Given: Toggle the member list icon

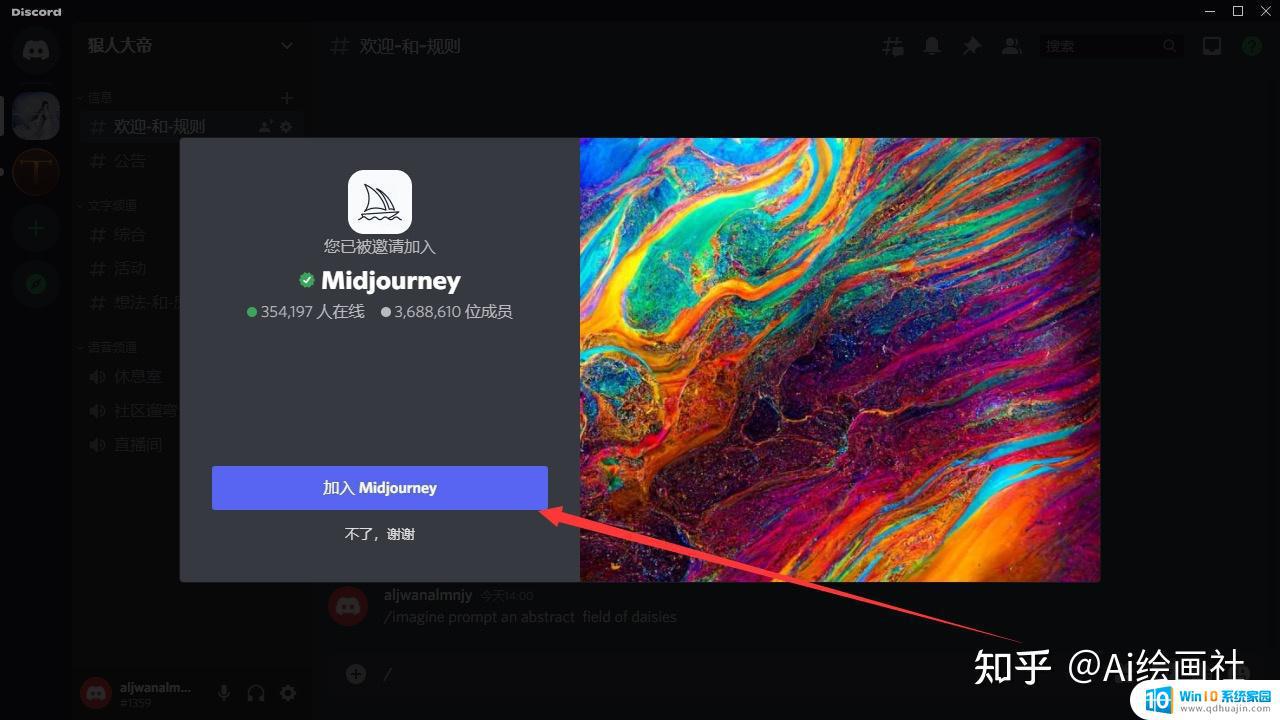Looking at the screenshot, I should click(x=1012, y=46).
